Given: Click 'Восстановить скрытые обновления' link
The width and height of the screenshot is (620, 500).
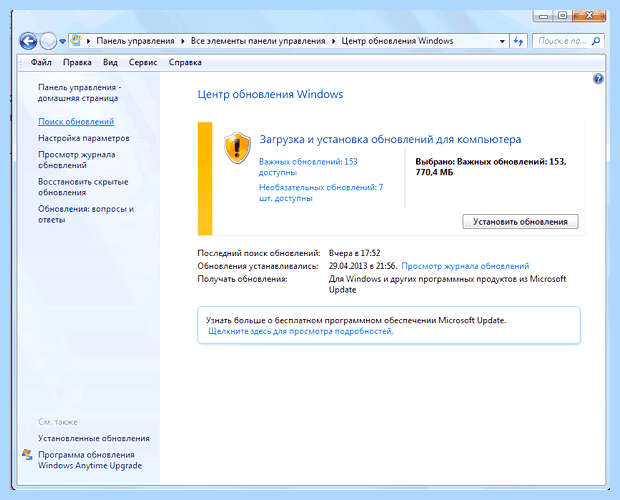Looking at the screenshot, I should click(x=83, y=187).
